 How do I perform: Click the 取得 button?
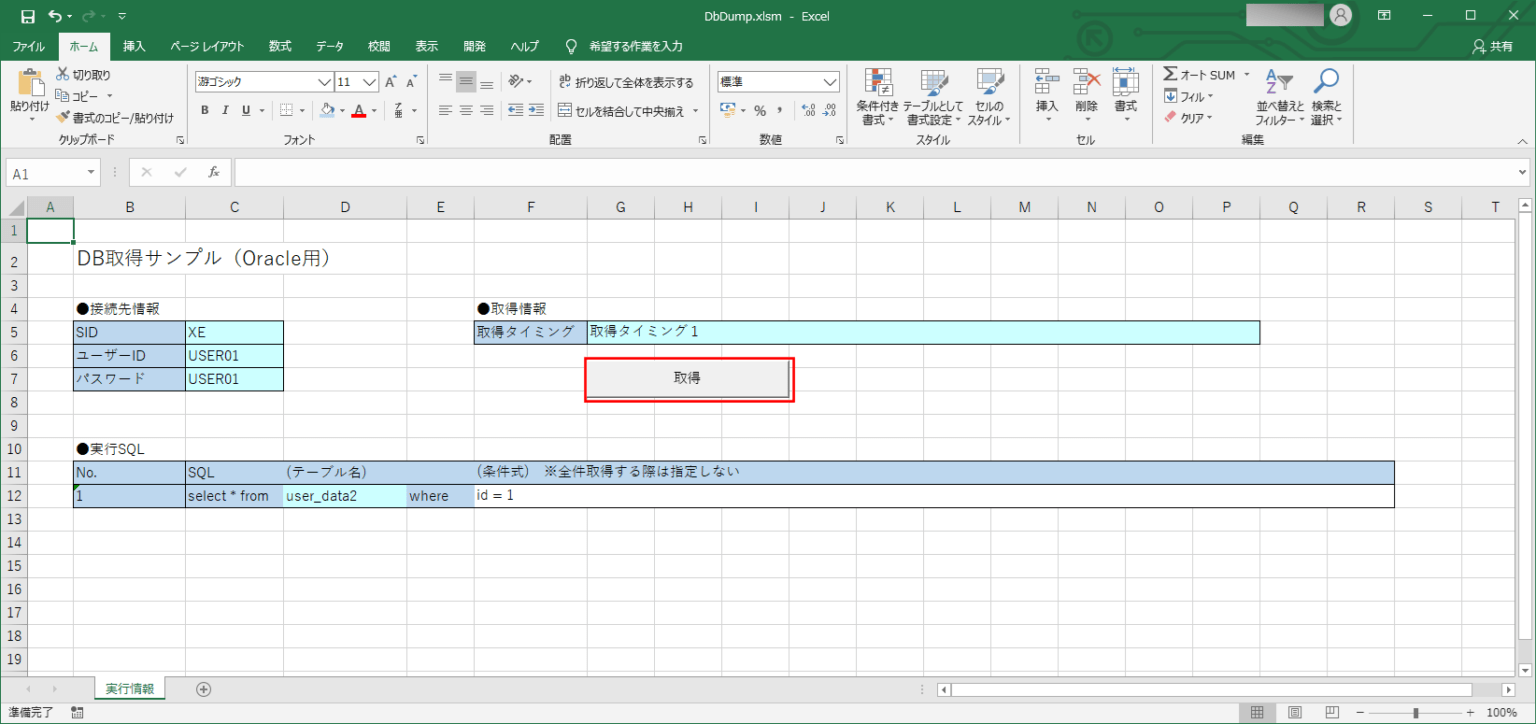tap(688, 378)
